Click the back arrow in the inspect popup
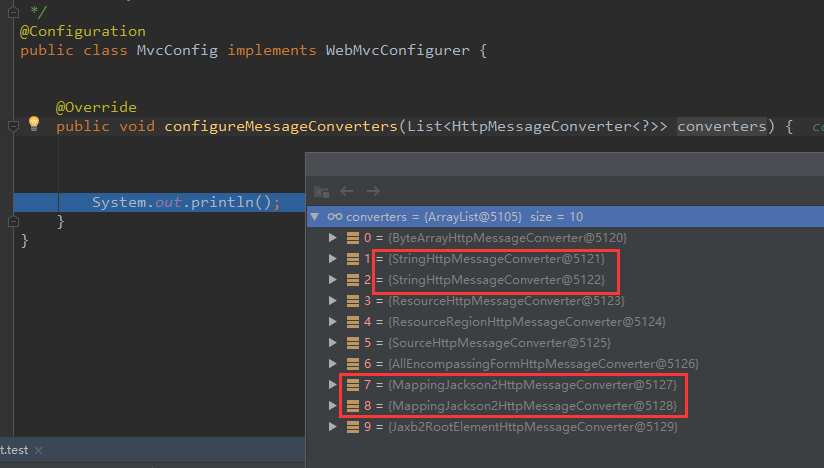 pos(346,191)
